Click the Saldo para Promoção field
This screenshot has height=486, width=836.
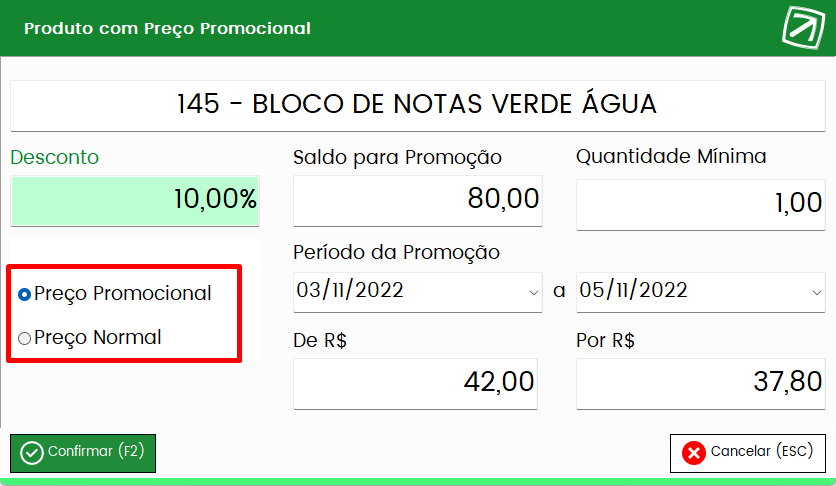(x=417, y=200)
